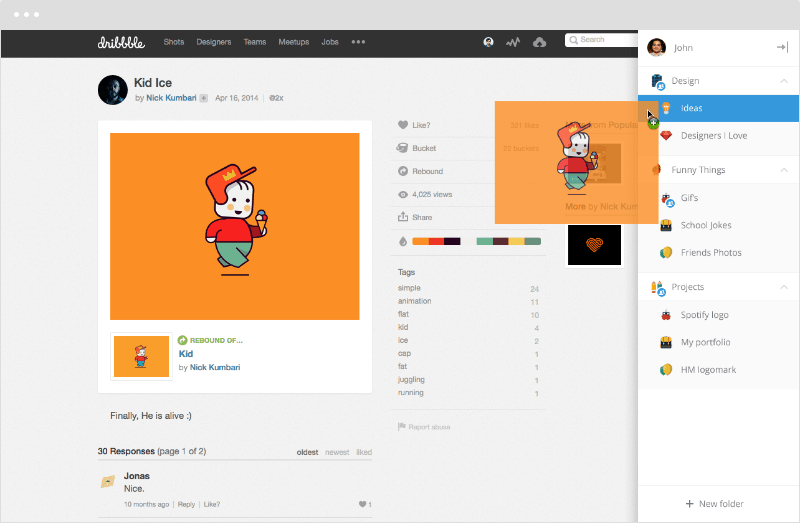Screen dimensions: 800x523
Task: Collapse the Design folder chevron
Action: [x=784, y=81]
